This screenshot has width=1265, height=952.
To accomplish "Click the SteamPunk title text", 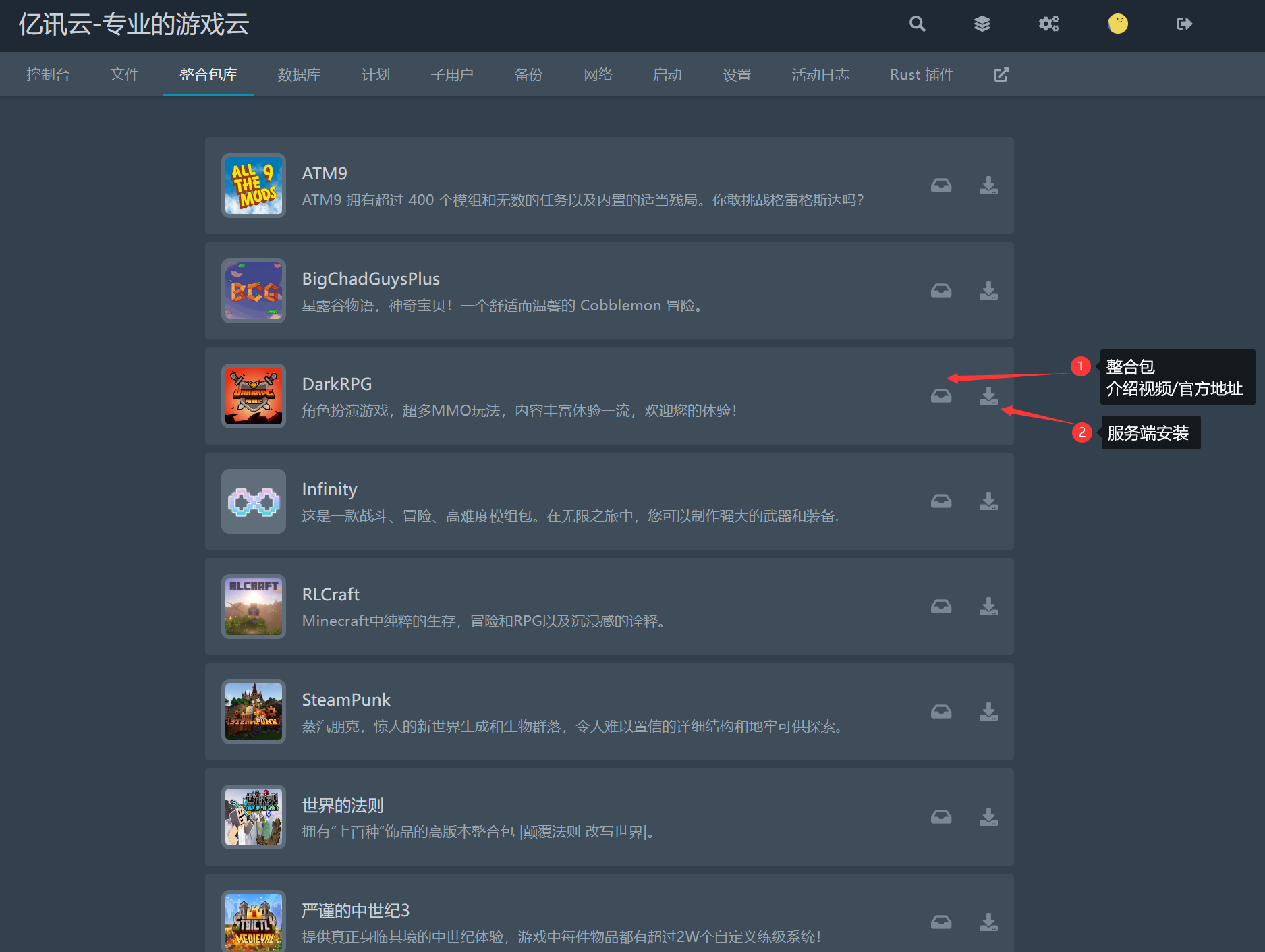I will (346, 700).
